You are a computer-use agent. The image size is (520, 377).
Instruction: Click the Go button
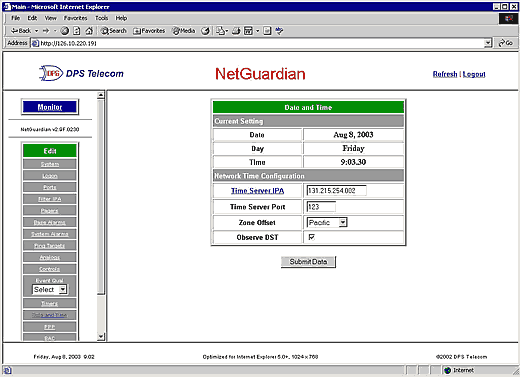click(506, 43)
